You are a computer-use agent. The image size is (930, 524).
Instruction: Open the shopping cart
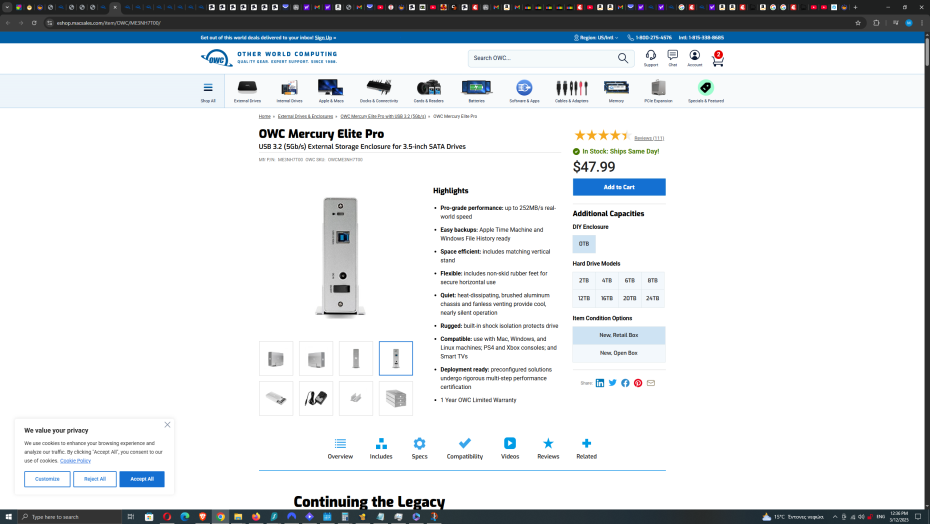718,59
